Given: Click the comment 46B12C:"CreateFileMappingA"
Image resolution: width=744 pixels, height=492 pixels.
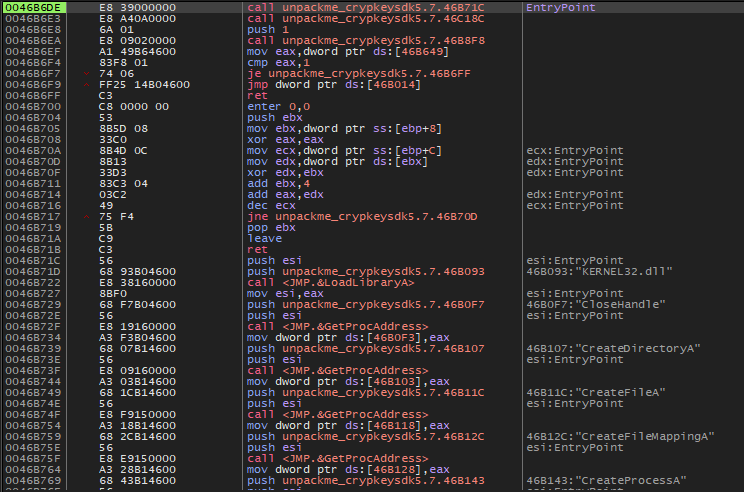Looking at the screenshot, I should [x=621, y=436].
